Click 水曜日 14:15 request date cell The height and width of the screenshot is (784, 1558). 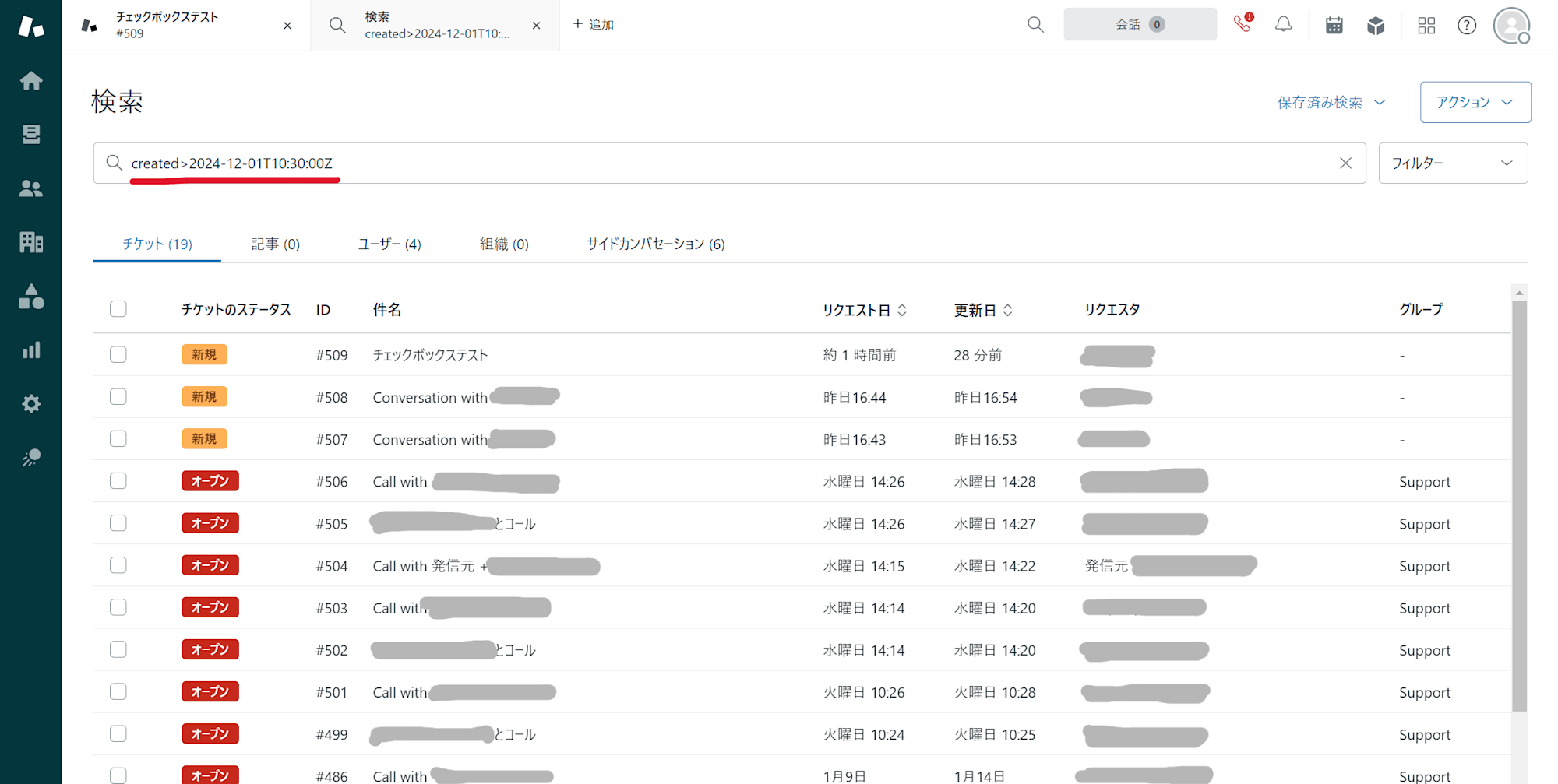coord(864,566)
